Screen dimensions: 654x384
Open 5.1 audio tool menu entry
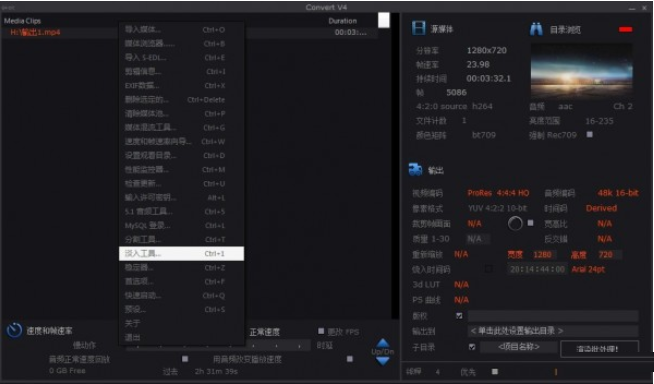(181, 211)
